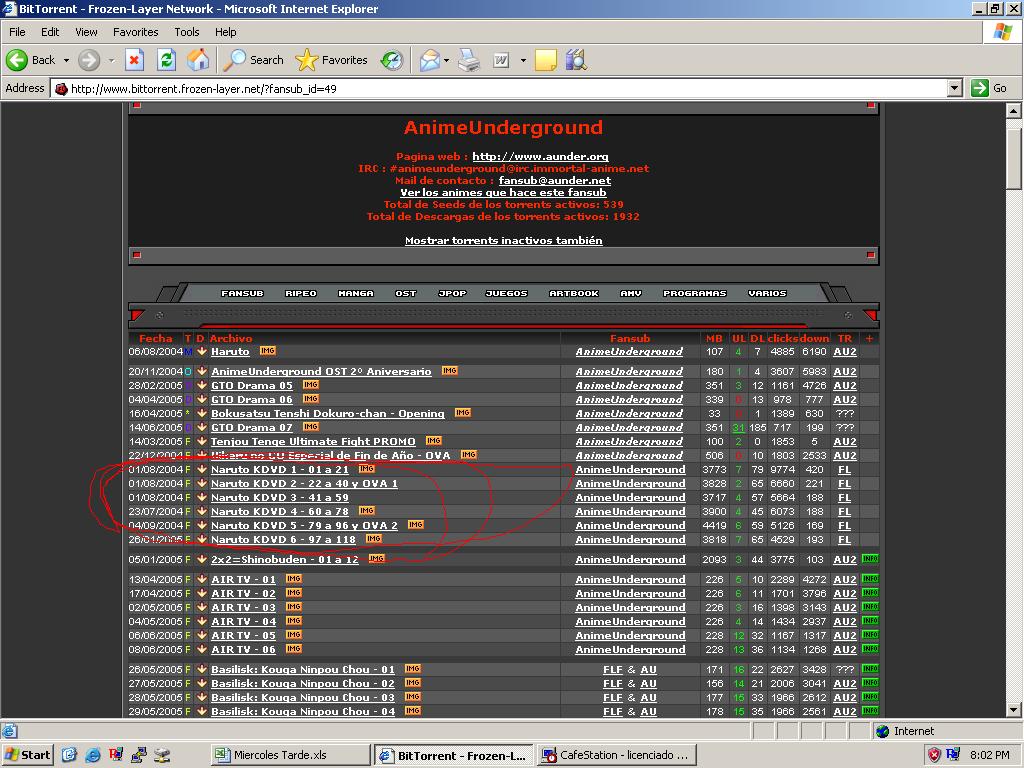The height and width of the screenshot is (768, 1024).
Task: Switch to CafeStation taskbar window
Action: tap(616, 755)
